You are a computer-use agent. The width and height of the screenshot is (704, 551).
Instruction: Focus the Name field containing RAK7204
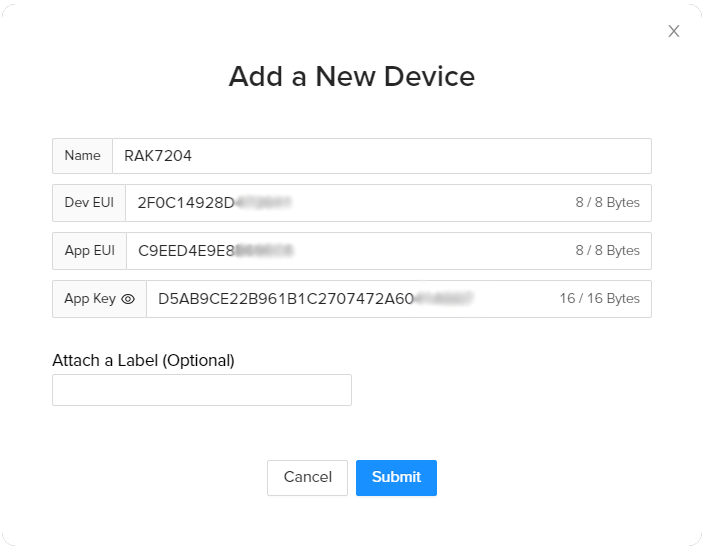pyautogui.click(x=380, y=156)
